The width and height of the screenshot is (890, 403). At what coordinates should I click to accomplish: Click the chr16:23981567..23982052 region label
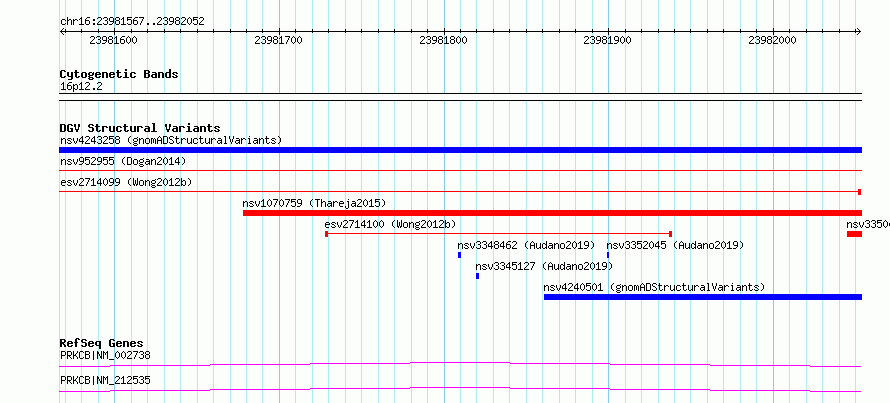click(132, 22)
